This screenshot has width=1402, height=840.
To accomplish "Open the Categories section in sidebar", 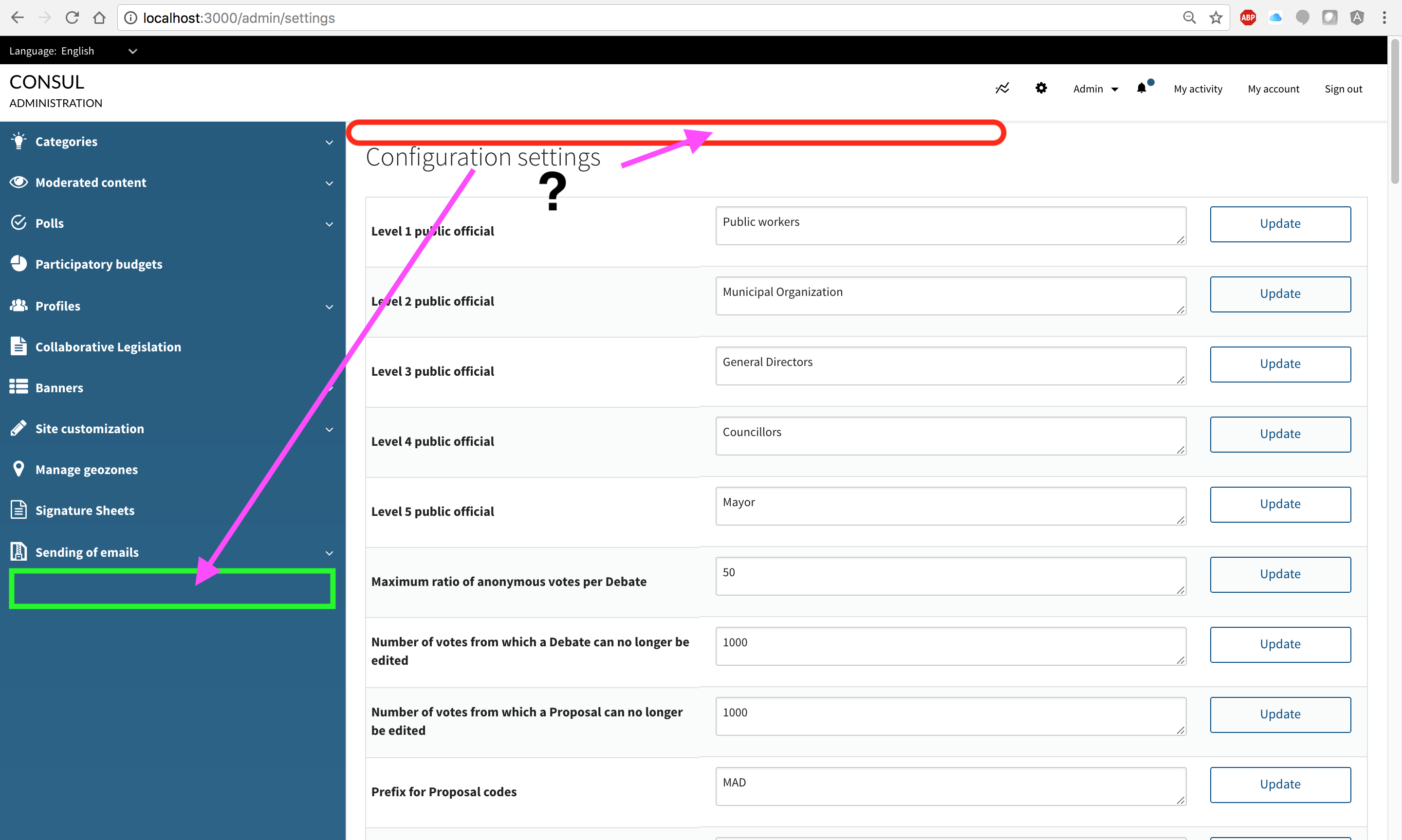I will click(66, 142).
